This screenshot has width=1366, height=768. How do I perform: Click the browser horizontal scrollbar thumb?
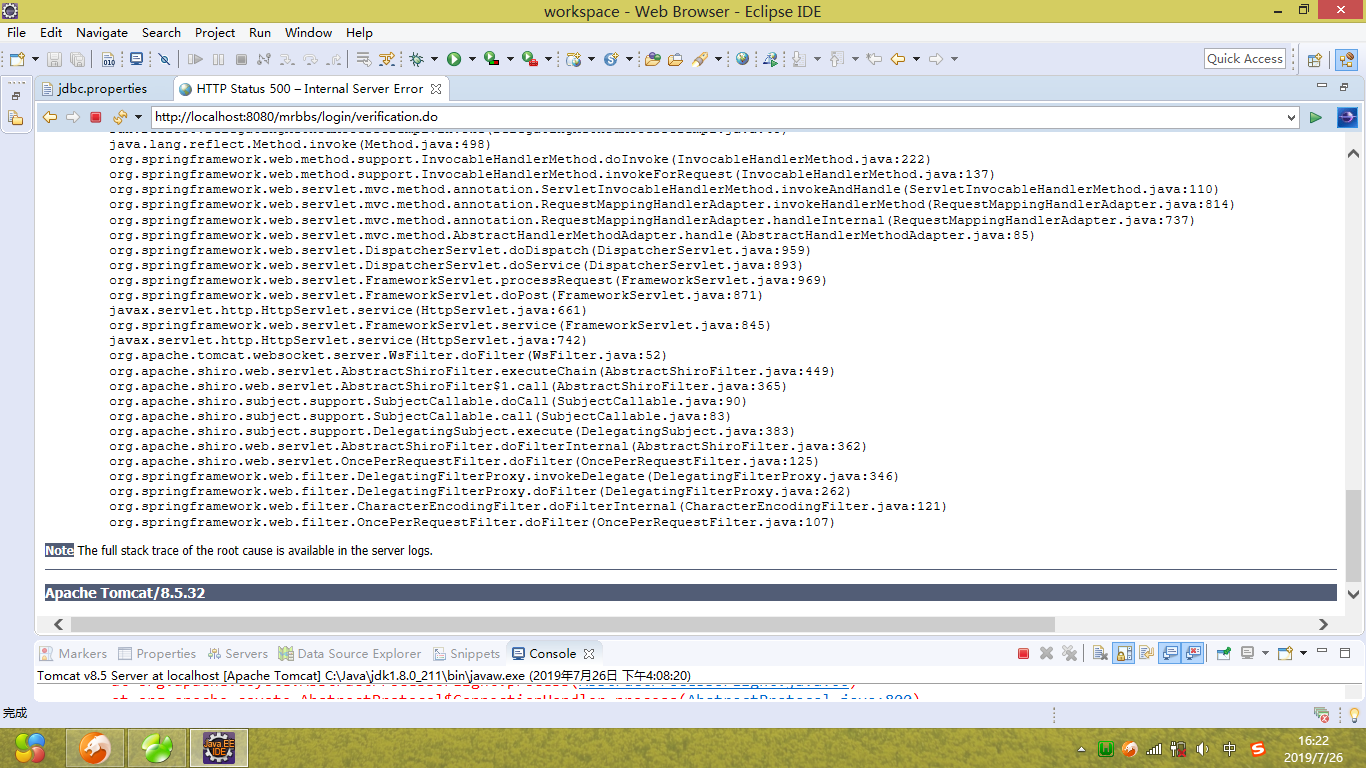[562, 624]
